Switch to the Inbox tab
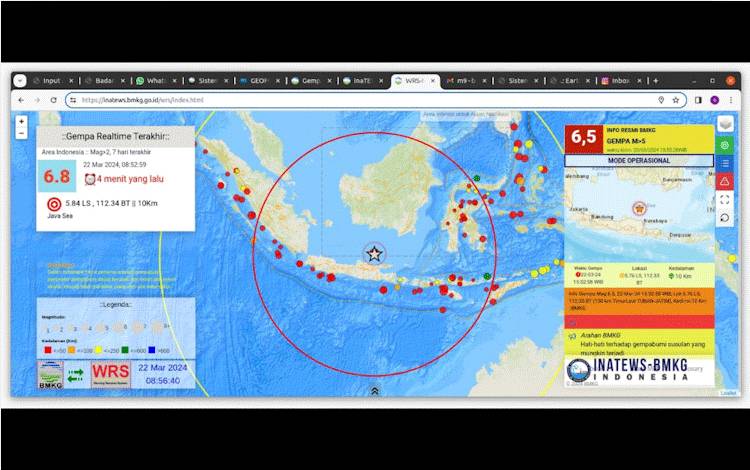Screen dimensions: 750x470 click(620, 81)
